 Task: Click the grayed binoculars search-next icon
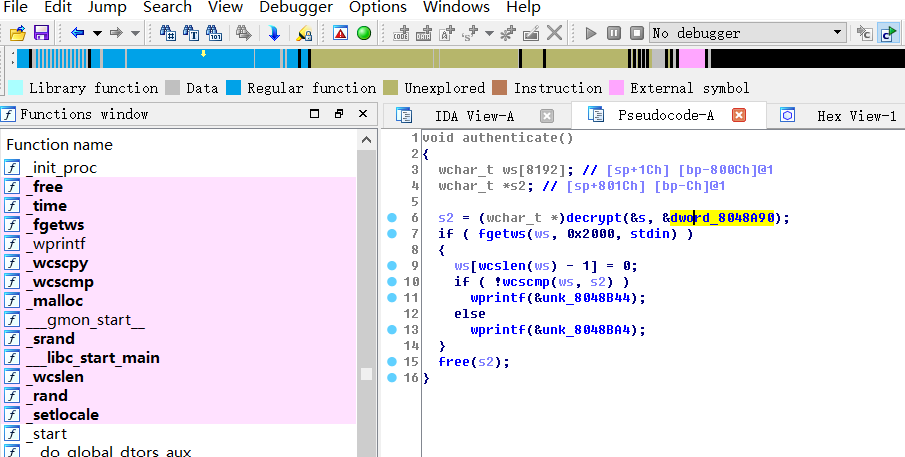[244, 33]
